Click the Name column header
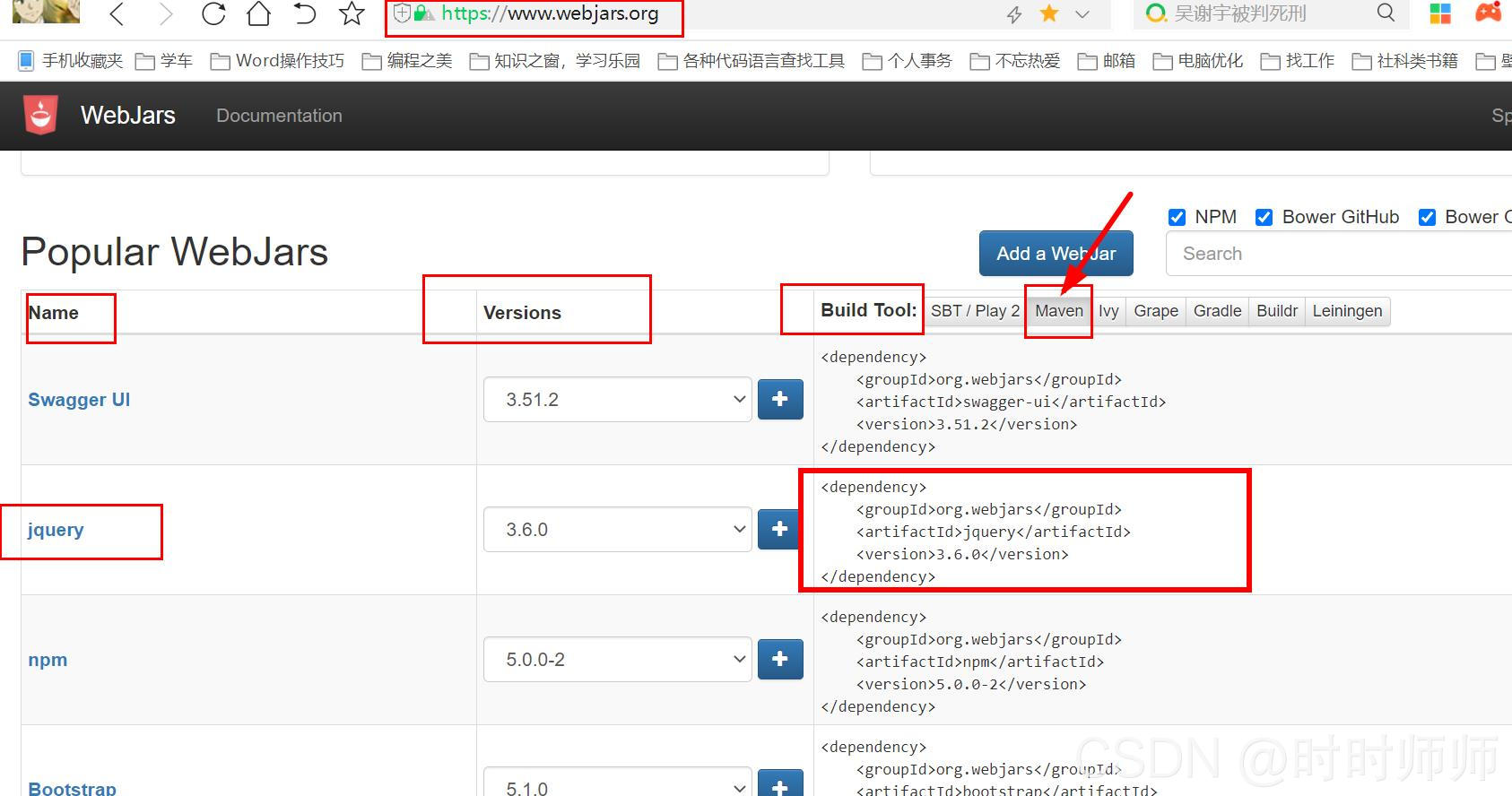Screen dimensions: 1512x796 point(53,313)
